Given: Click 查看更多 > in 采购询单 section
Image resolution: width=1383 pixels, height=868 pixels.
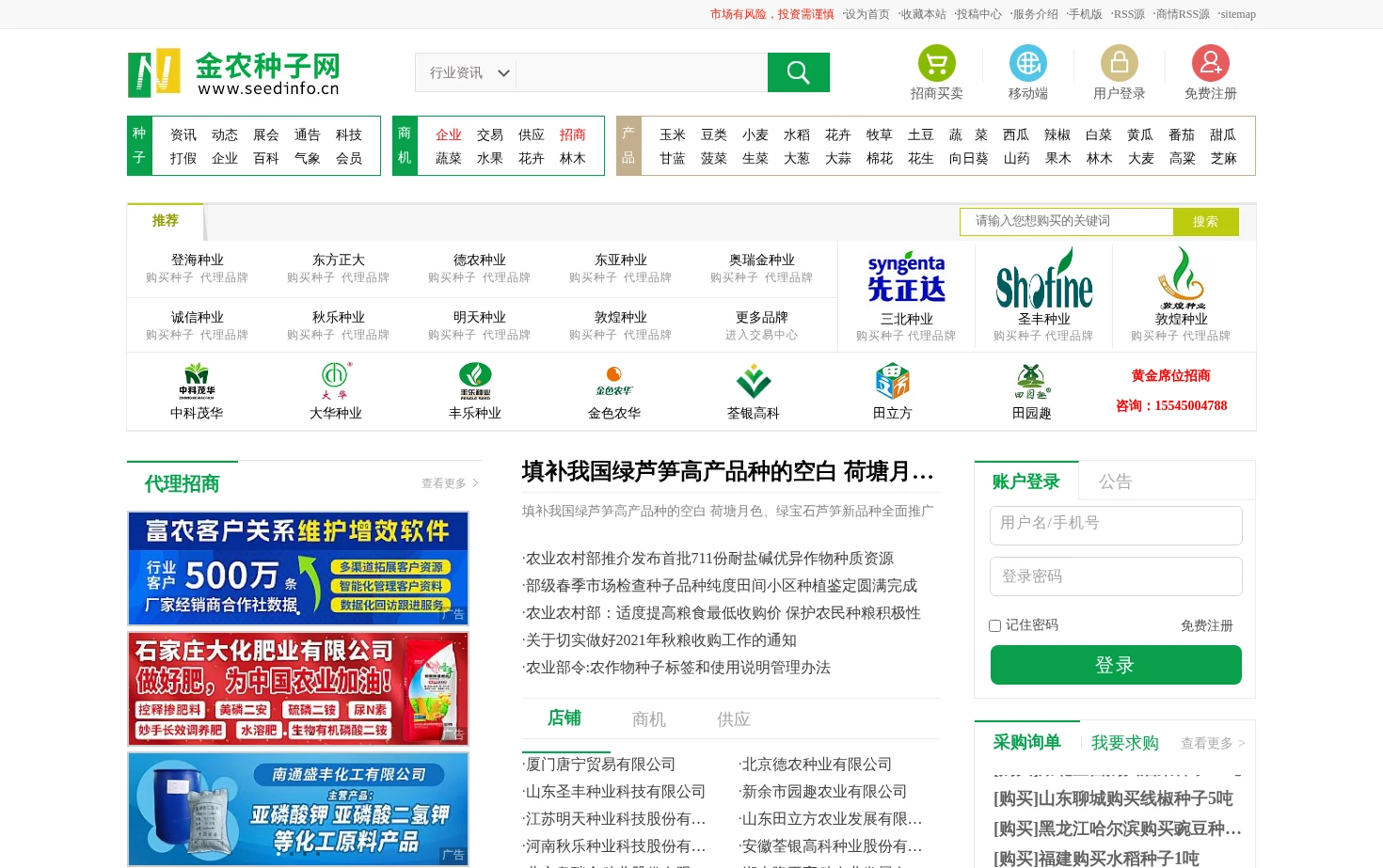Looking at the screenshot, I should pos(1213,743).
